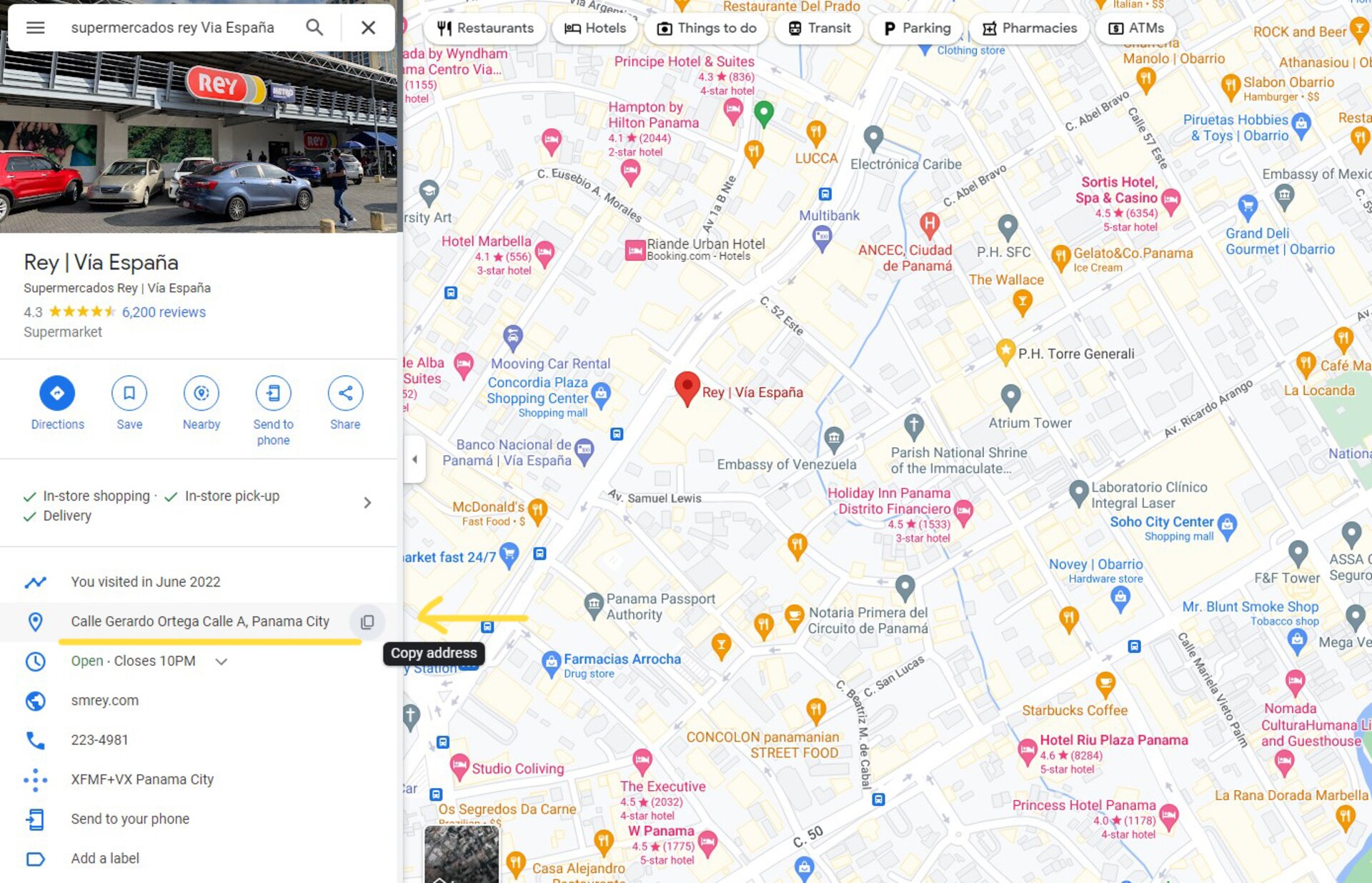Open the 6,200 reviews link
1372x883 pixels.
[x=164, y=312]
